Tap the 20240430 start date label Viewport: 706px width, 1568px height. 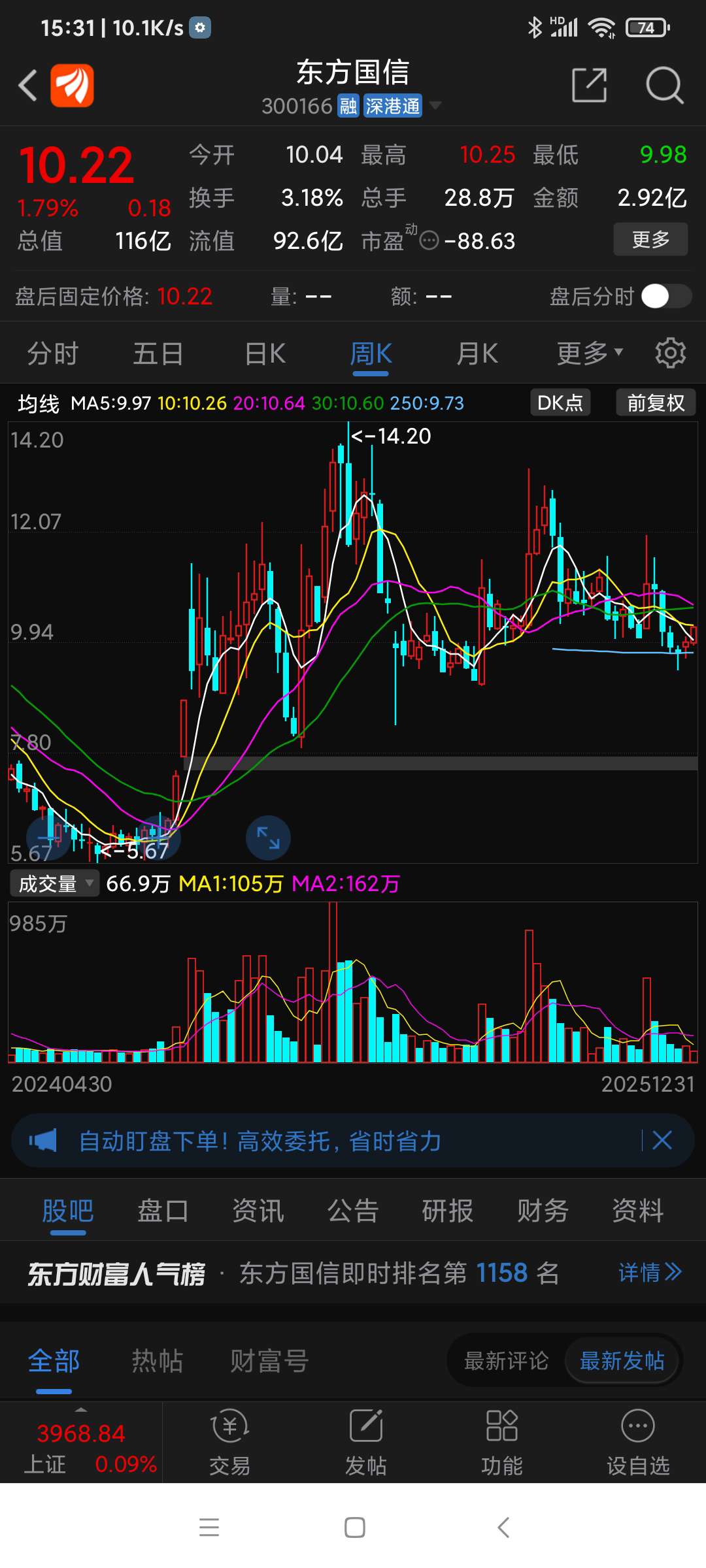click(61, 1084)
